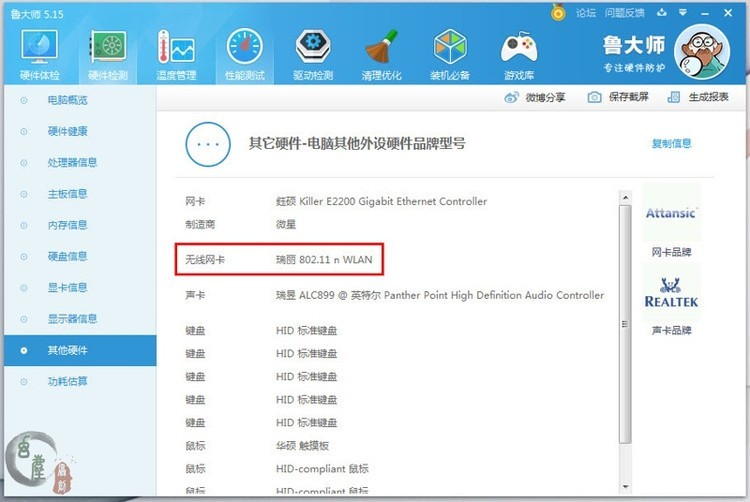Select 显卡信息 in the sidebar

coord(67,287)
